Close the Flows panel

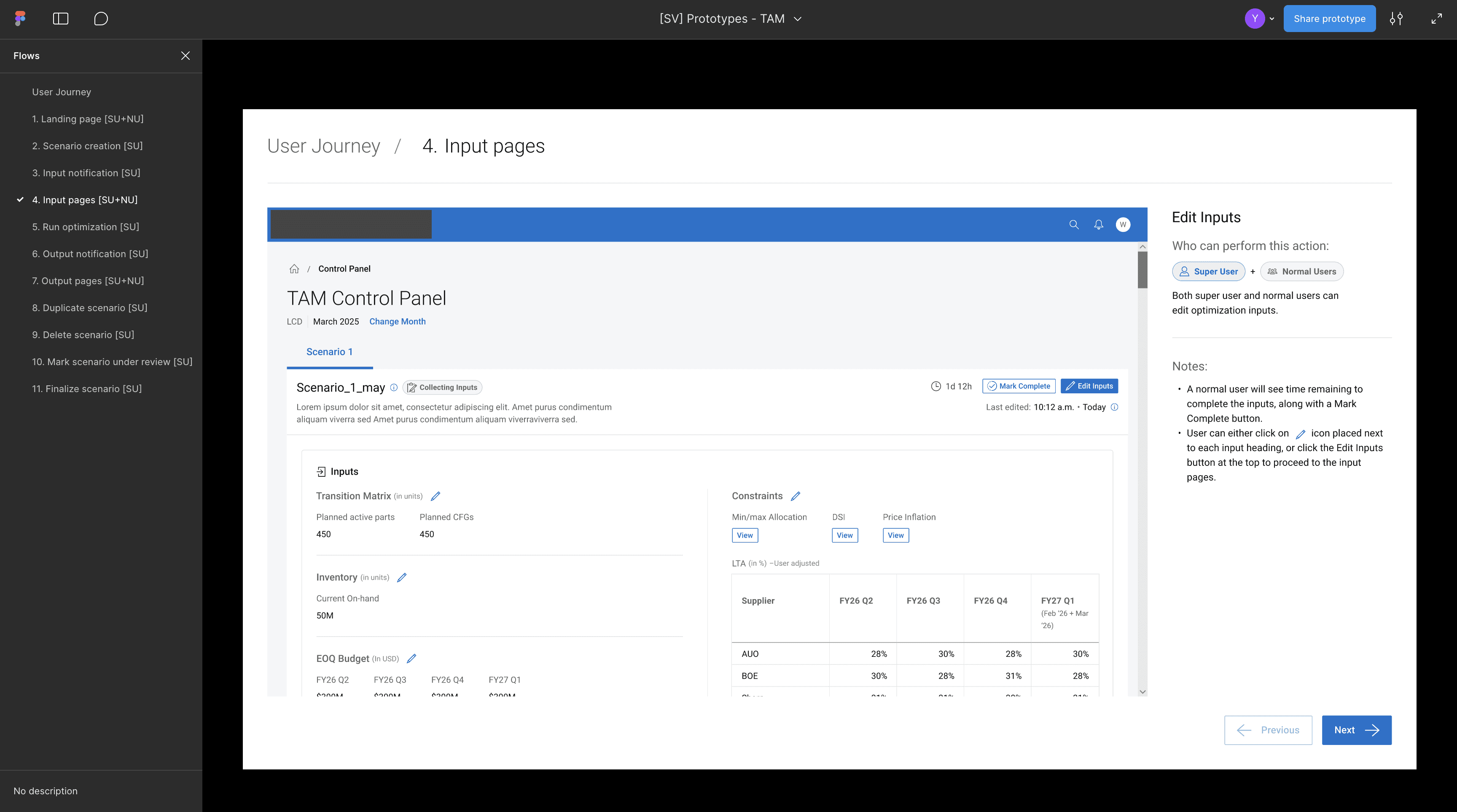tap(185, 55)
